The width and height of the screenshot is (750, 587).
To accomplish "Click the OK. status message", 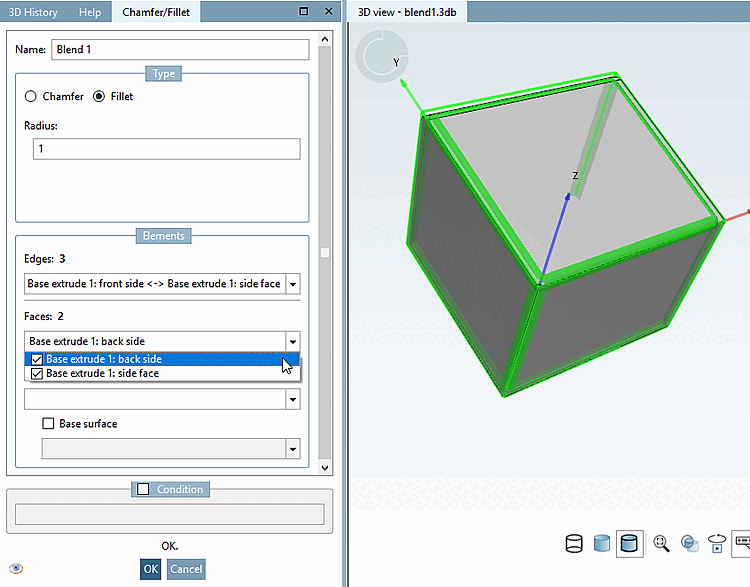I will coord(170,546).
